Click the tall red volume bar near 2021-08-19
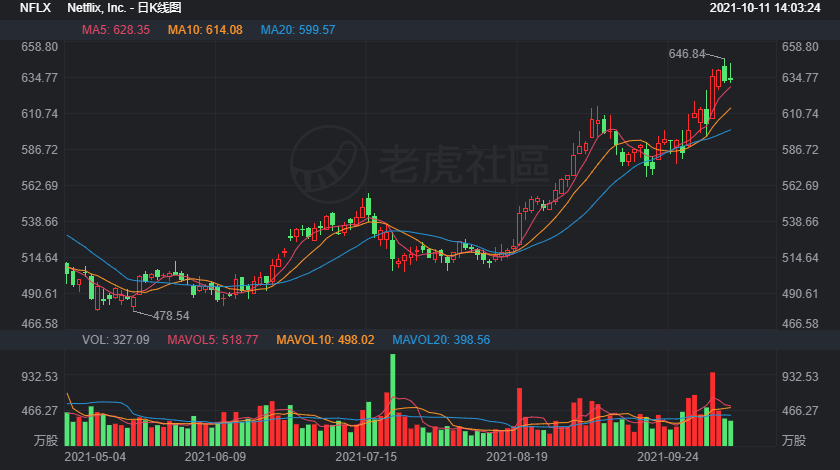The width and height of the screenshot is (840, 470). [519, 417]
